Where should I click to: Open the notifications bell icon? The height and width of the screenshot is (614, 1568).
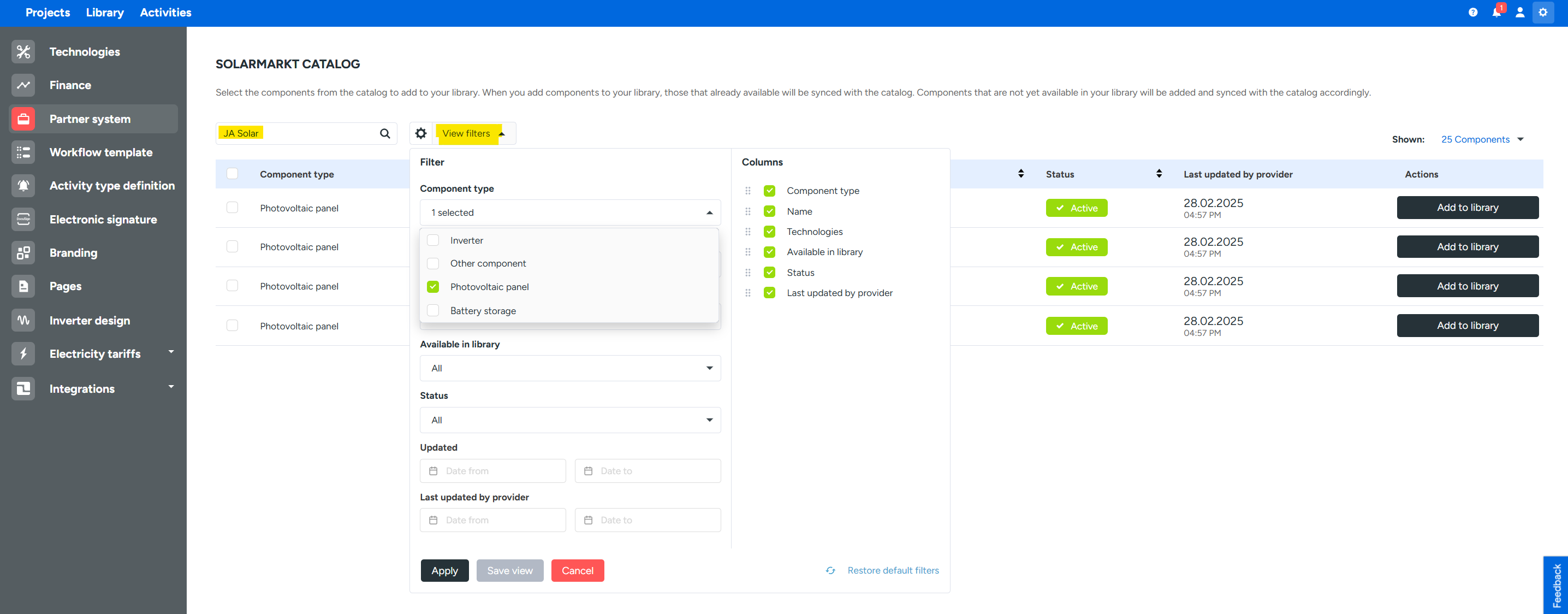coord(1496,12)
